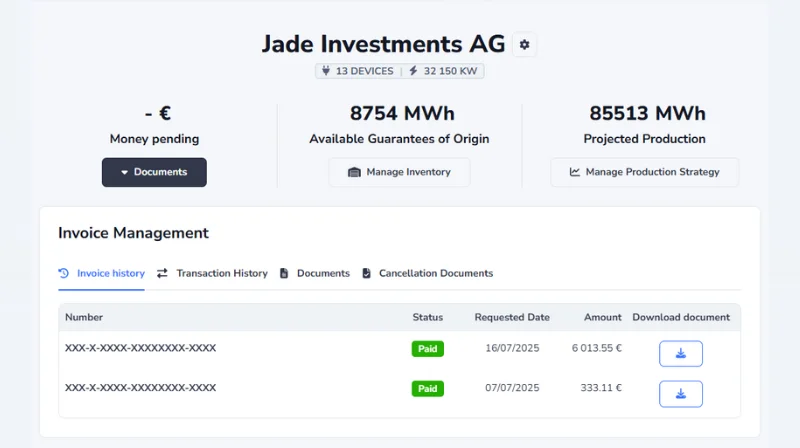Click the Jade Investments AG title
Image resolution: width=800 pixels, height=448 pixels.
(383, 44)
